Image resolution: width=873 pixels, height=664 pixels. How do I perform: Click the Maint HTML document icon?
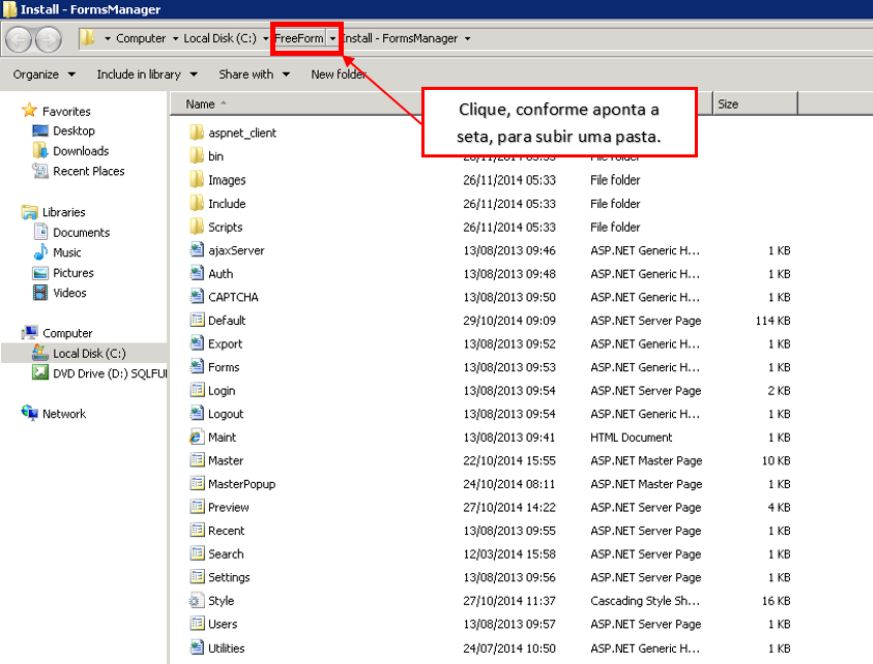(x=197, y=437)
